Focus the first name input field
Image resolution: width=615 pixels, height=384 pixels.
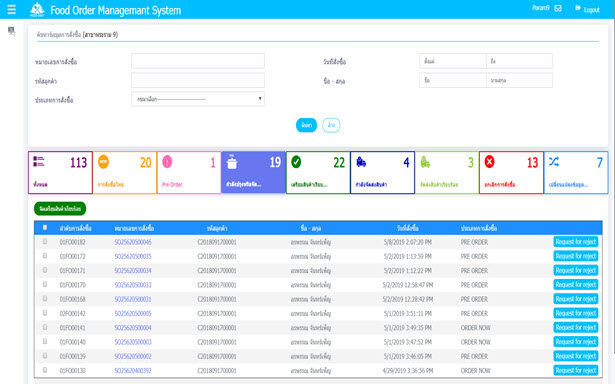pos(453,80)
